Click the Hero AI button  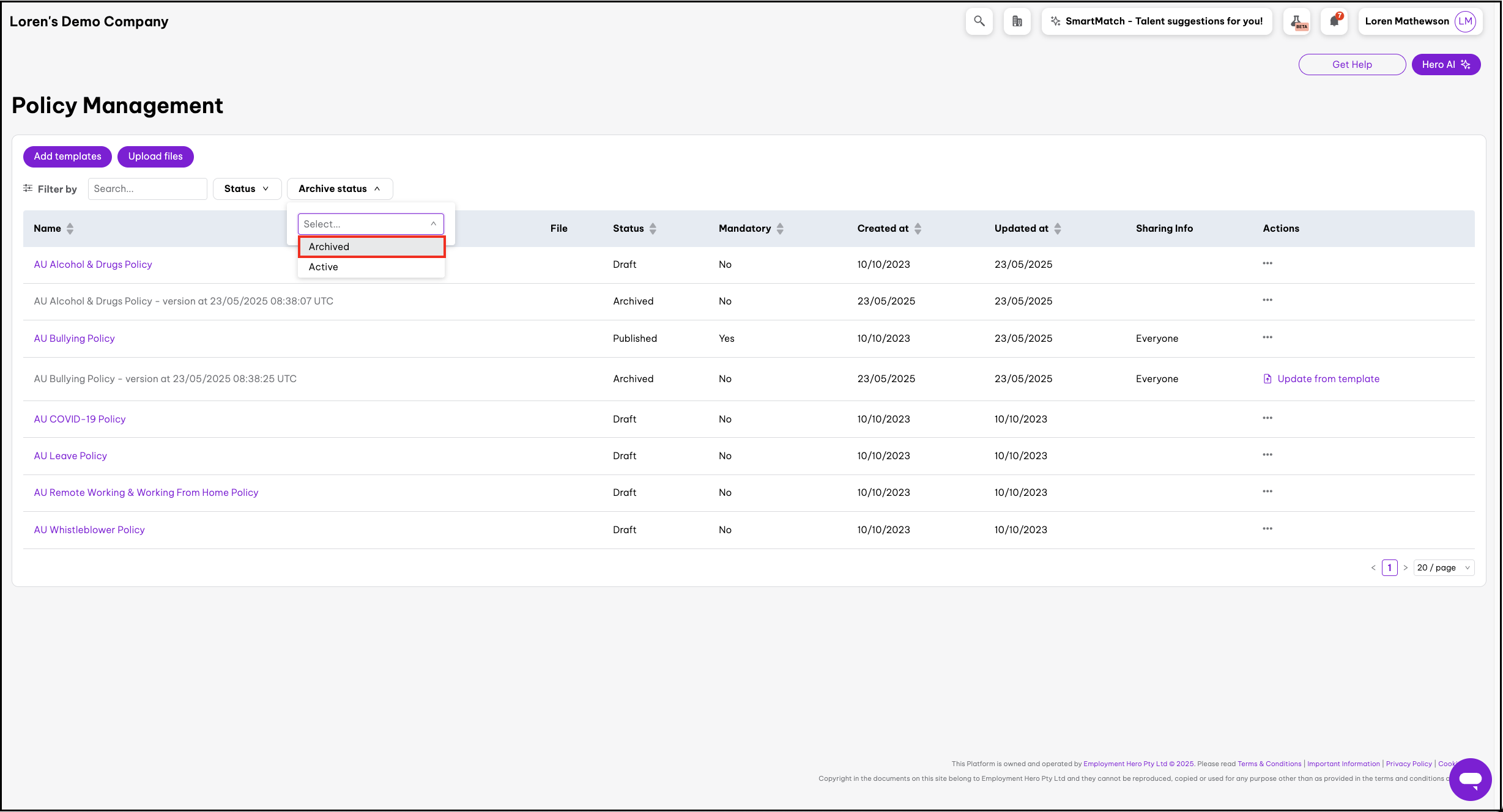1445,65
